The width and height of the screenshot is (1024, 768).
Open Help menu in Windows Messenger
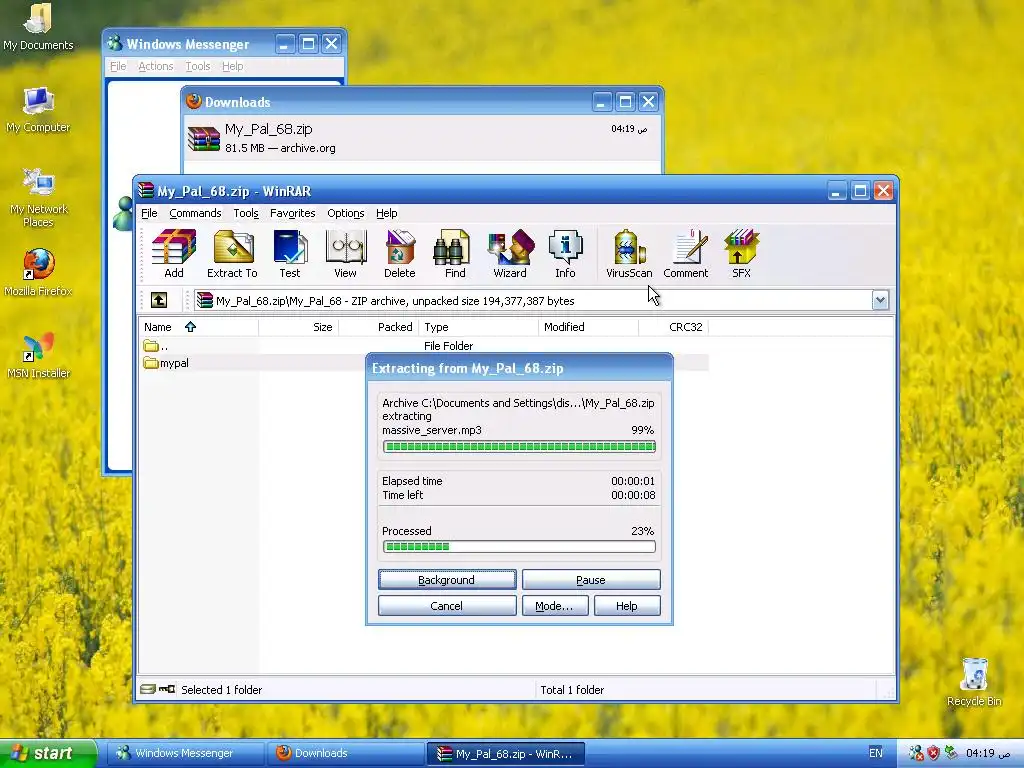(232, 66)
